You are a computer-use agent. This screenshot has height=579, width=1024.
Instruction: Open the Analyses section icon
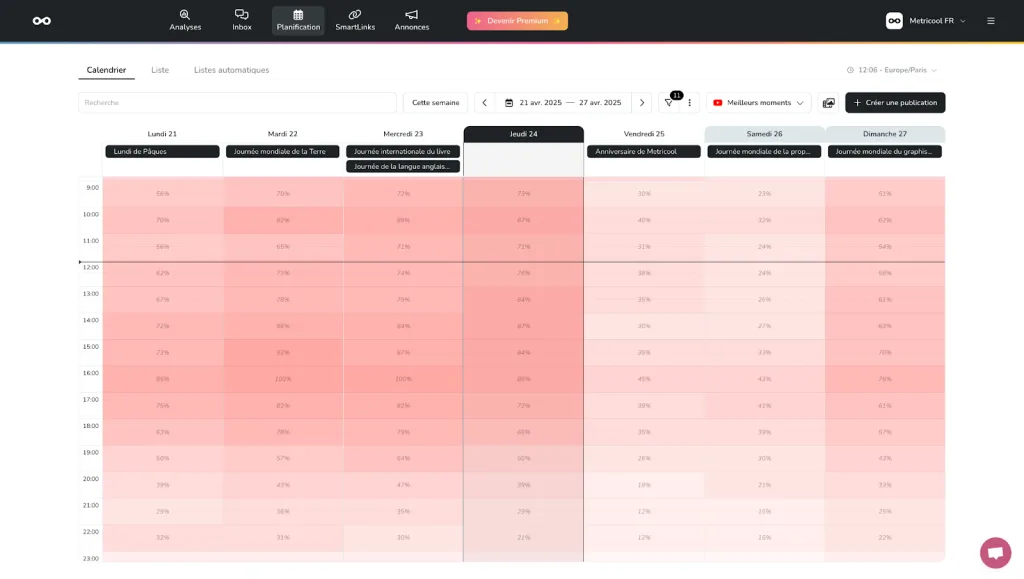pyautogui.click(x=185, y=20)
